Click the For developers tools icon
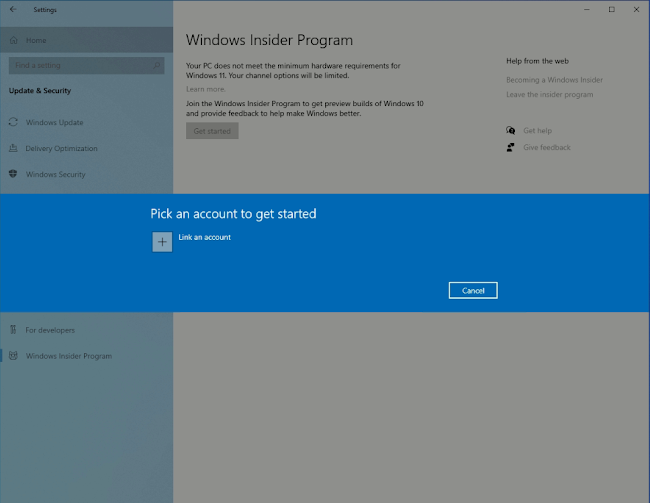Image resolution: width=650 pixels, height=503 pixels. pyautogui.click(x=13, y=330)
